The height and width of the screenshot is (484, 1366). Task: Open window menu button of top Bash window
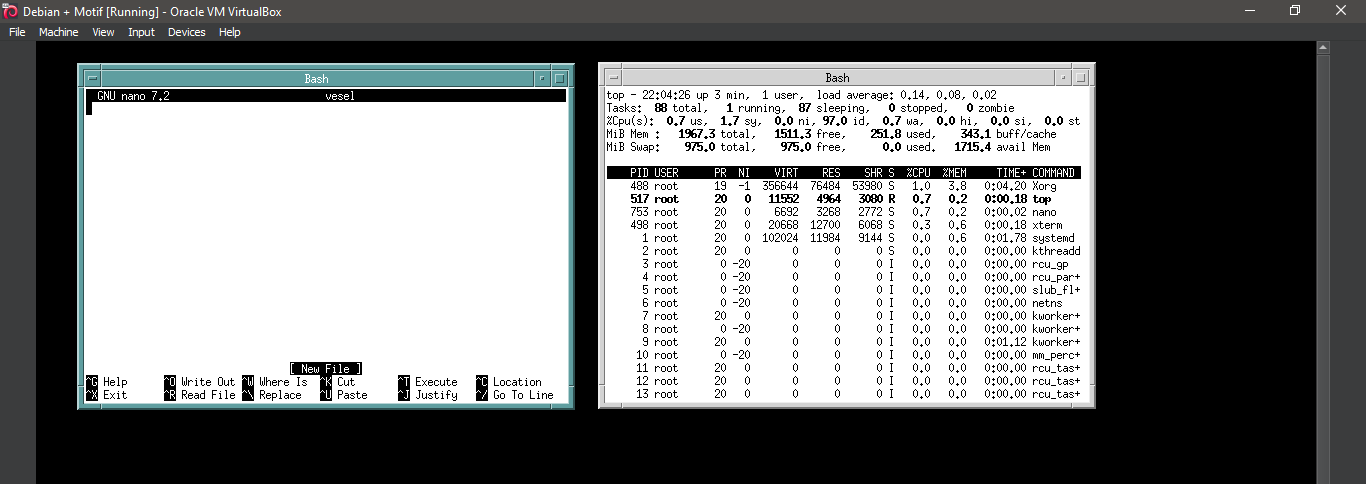point(613,77)
